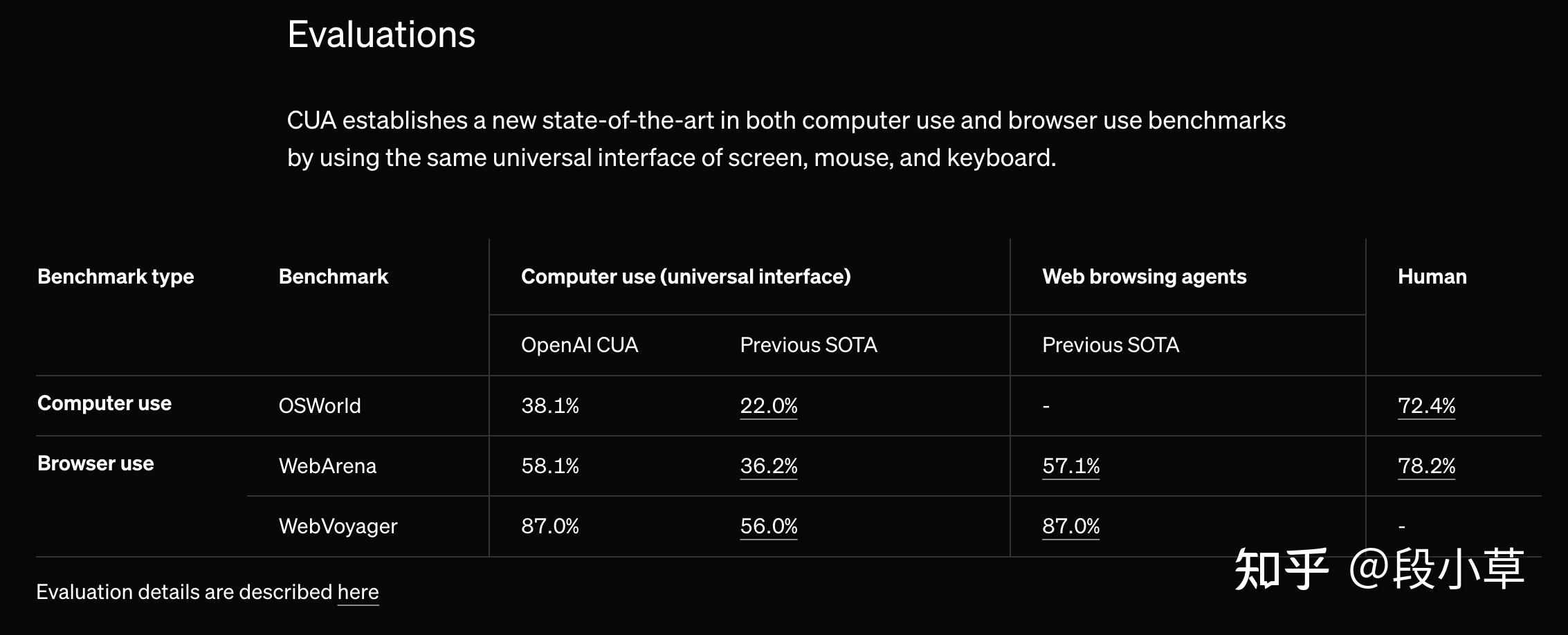
Task: Click the "Browser use" row label
Action: click(95, 463)
